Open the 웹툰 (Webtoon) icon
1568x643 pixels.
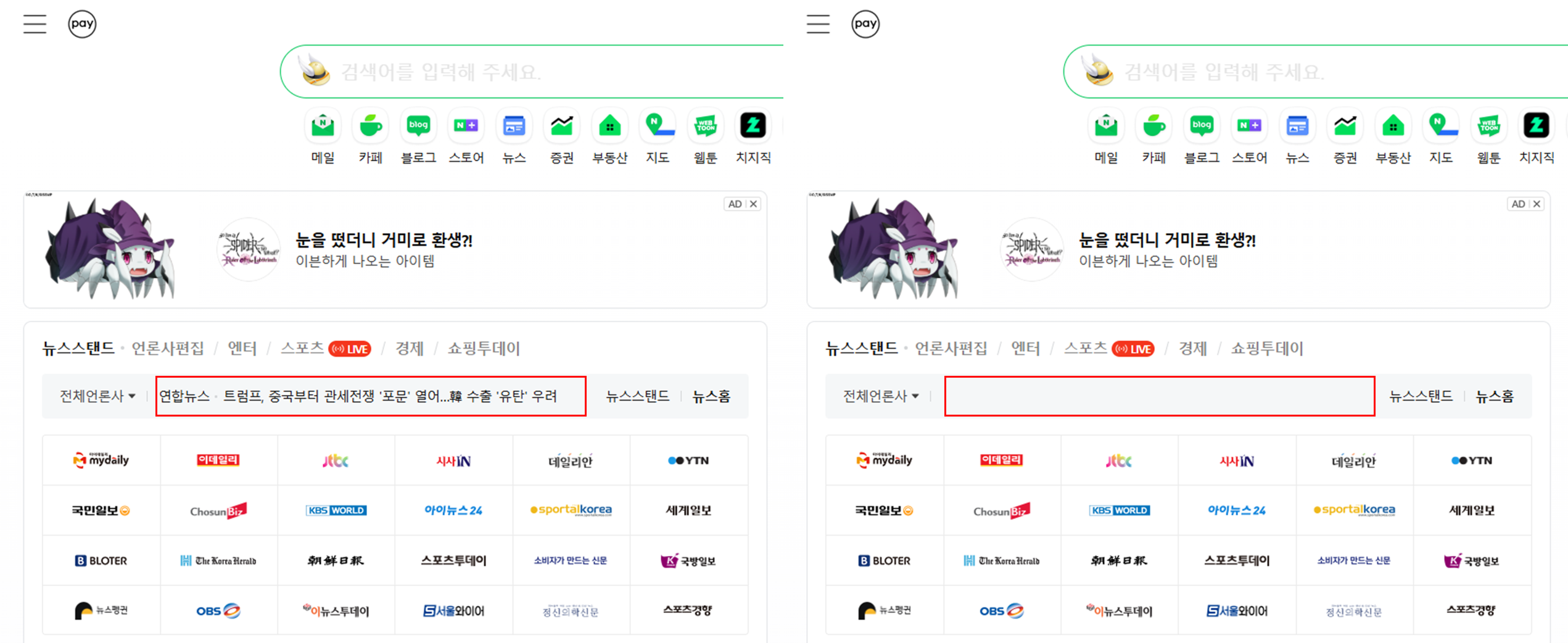[x=705, y=125]
